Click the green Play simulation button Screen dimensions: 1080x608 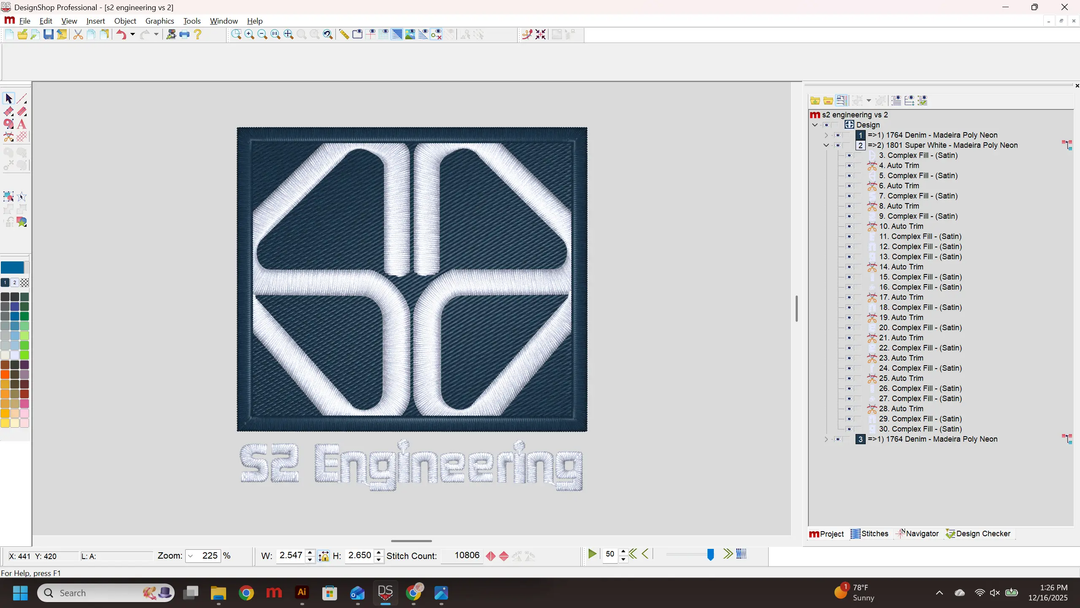592,554
